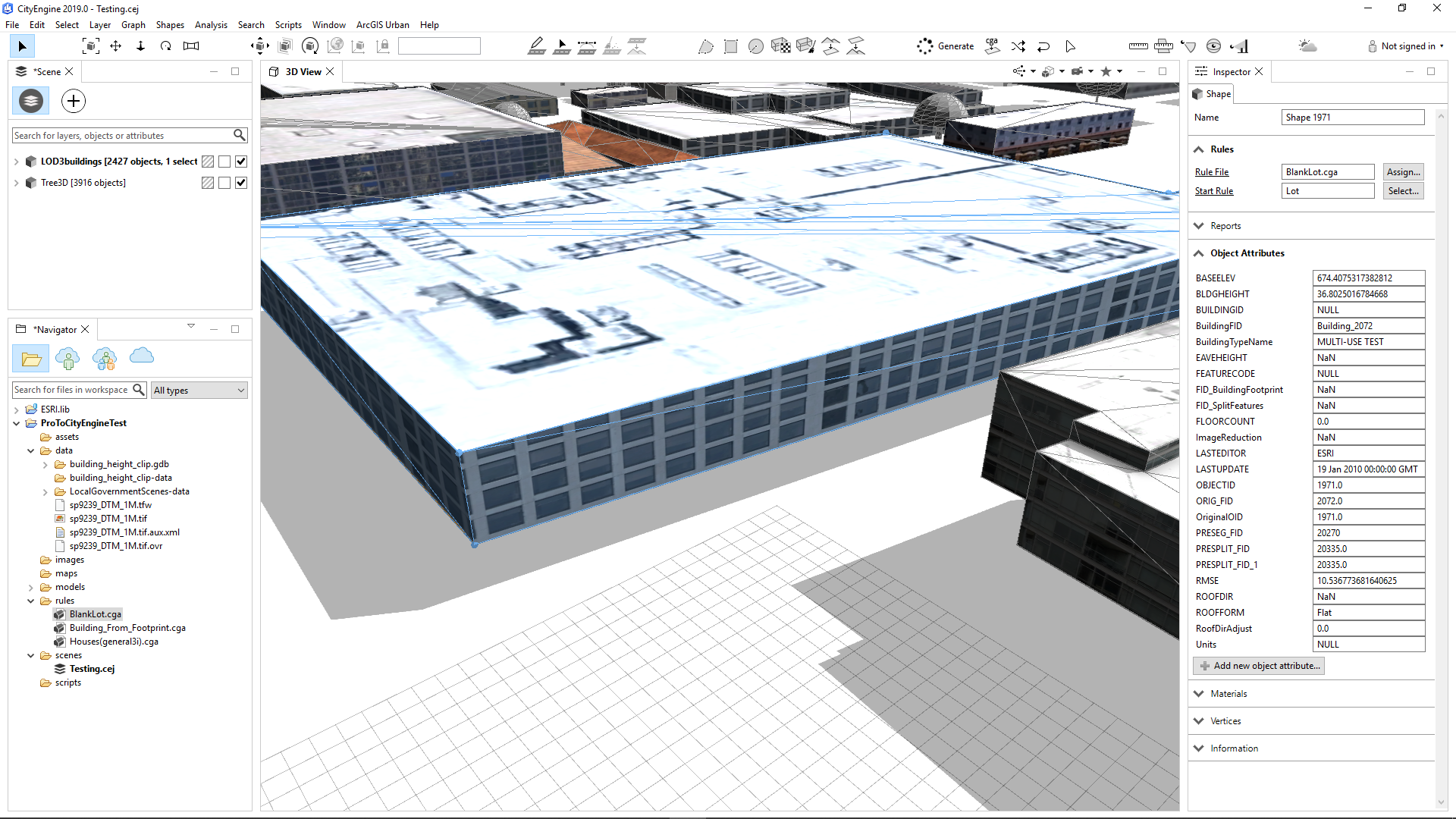Pick the Rotate tool in the toolbar
Viewport: 1456px width, 819px height.
166,46
